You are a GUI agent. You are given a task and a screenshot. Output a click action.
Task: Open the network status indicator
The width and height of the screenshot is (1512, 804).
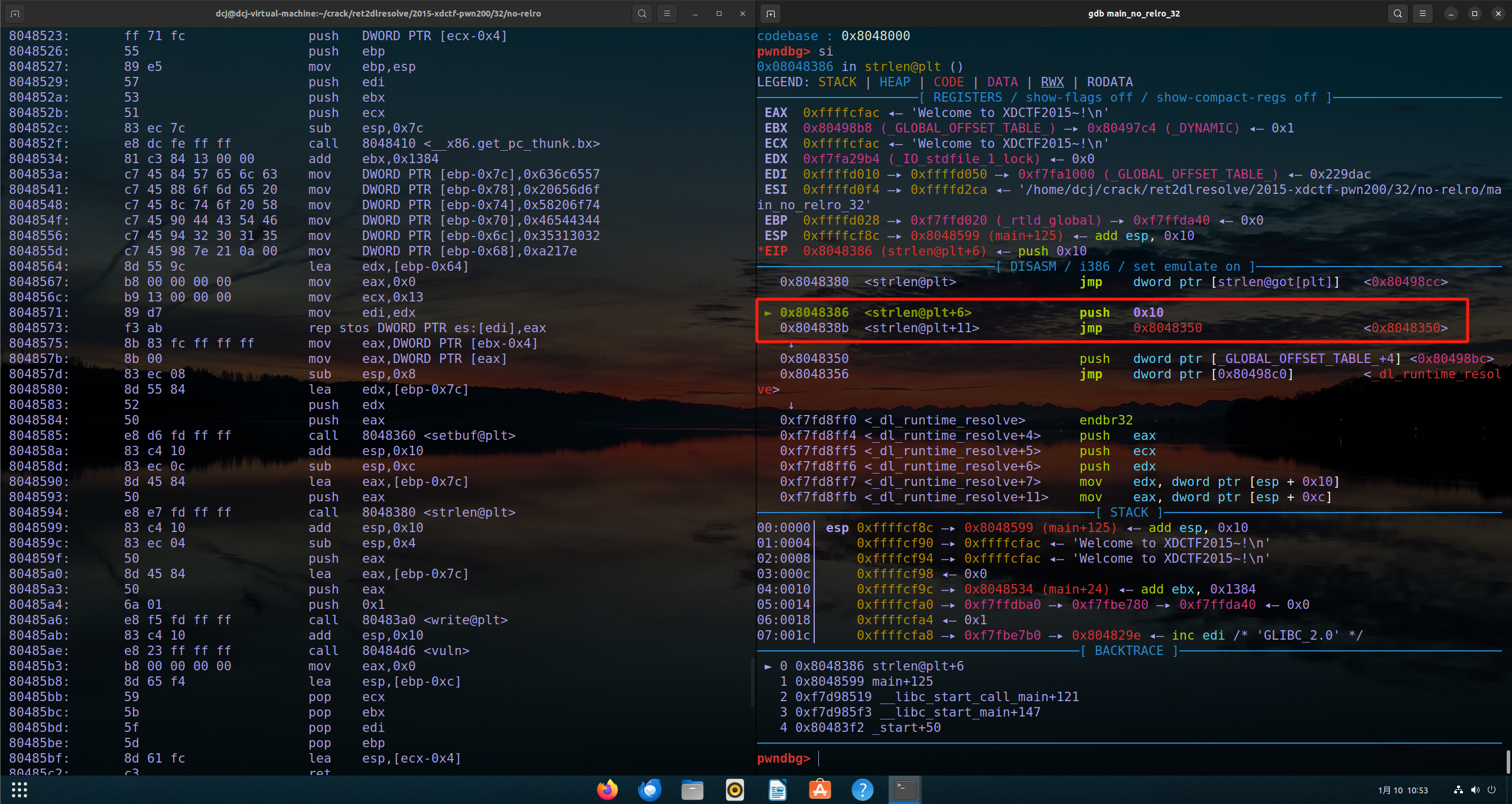pyautogui.click(x=1458, y=790)
